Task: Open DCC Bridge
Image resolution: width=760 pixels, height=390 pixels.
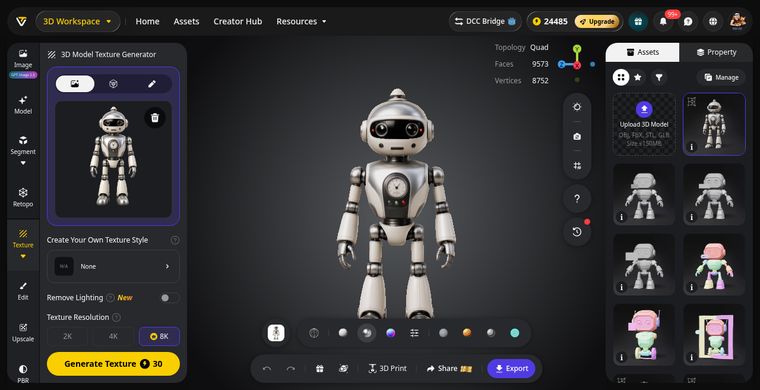Action: [x=485, y=21]
